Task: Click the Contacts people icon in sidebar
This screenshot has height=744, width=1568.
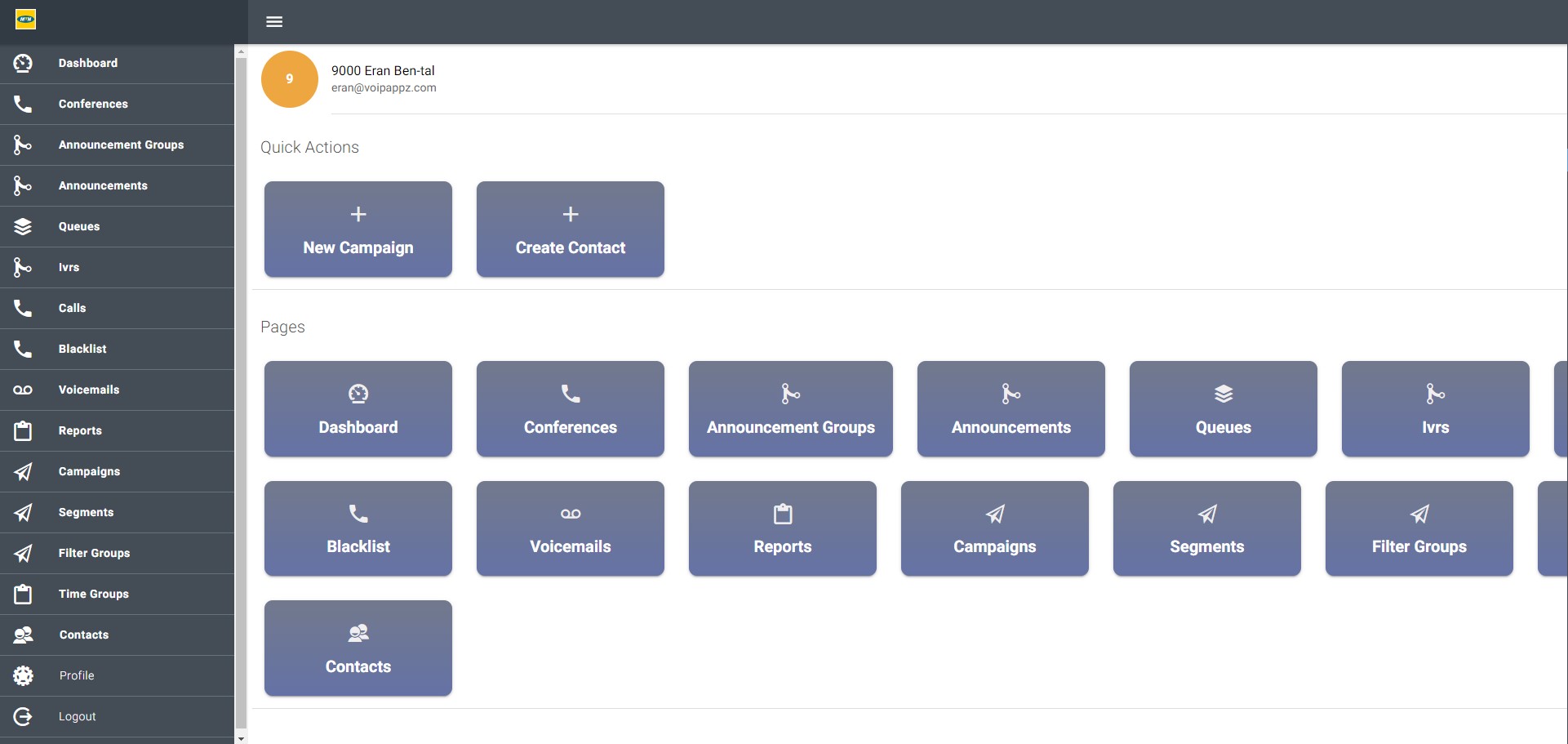Action: (x=23, y=635)
